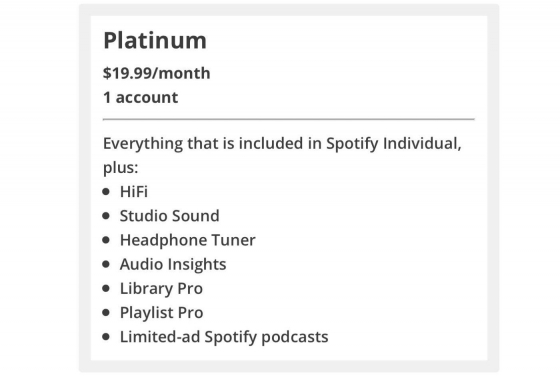
Task: Select the Playlist Pro feature item
Action: [161, 313]
